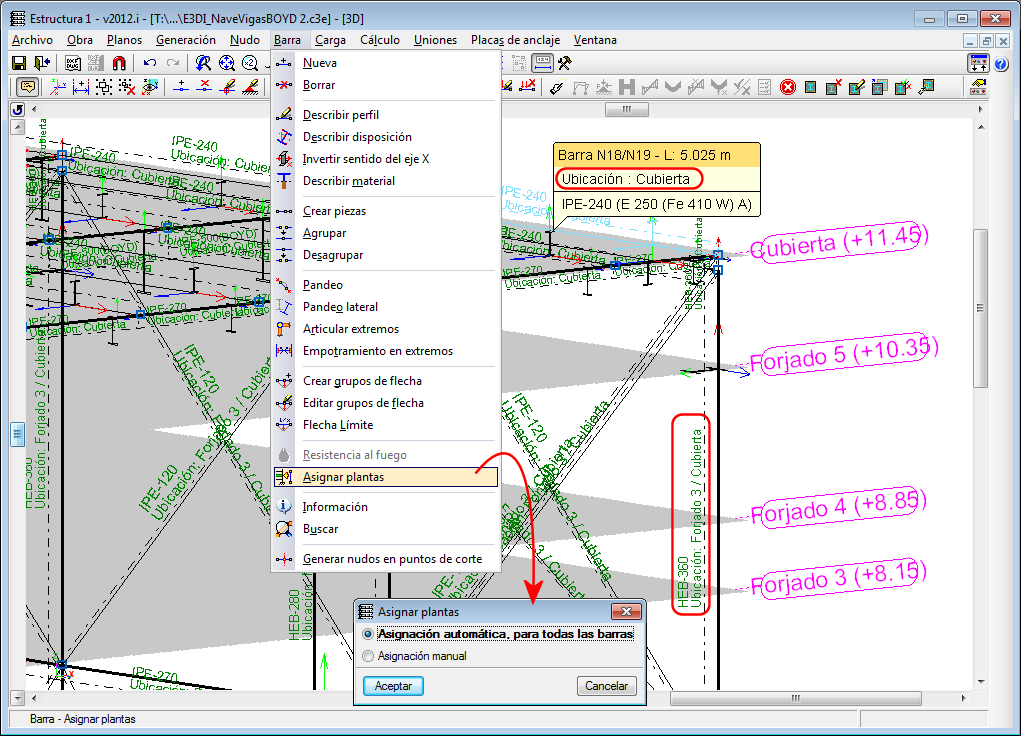
Task: Click the magnet snap icon in toolbar
Action: click(119, 63)
